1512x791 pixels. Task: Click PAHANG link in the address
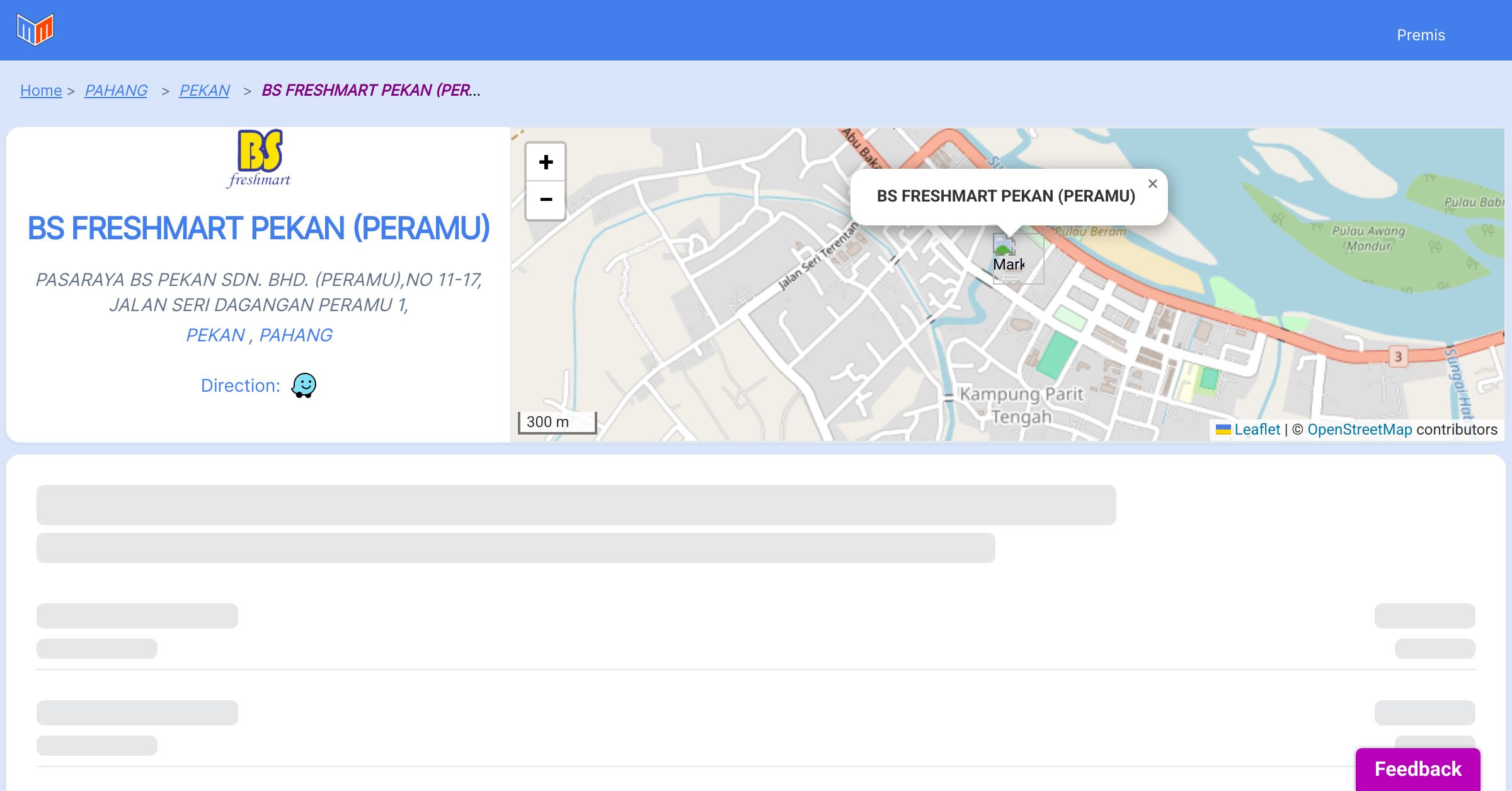[x=295, y=335]
